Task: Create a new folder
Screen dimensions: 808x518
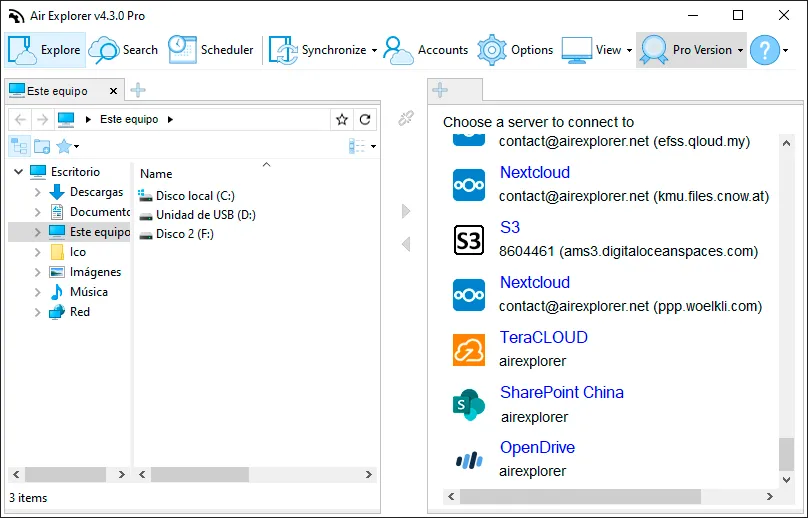Action: point(42,146)
